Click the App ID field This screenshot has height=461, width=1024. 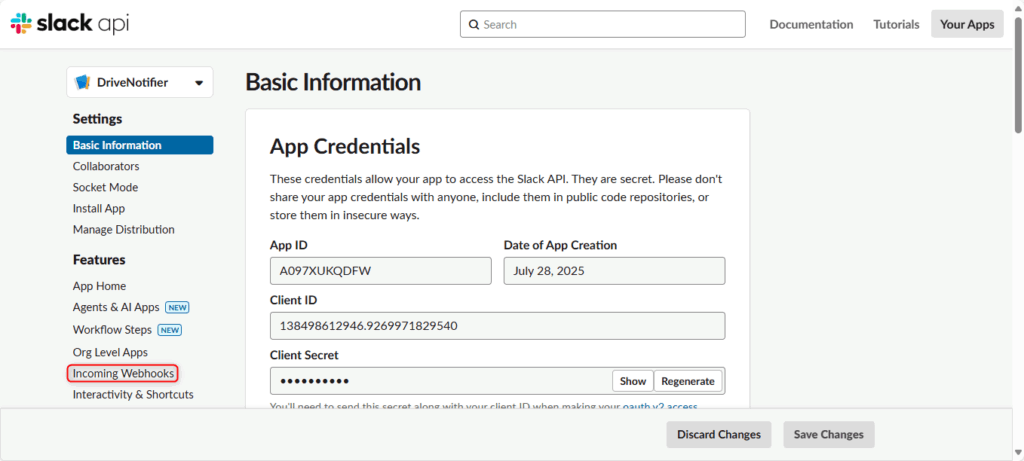tap(381, 271)
